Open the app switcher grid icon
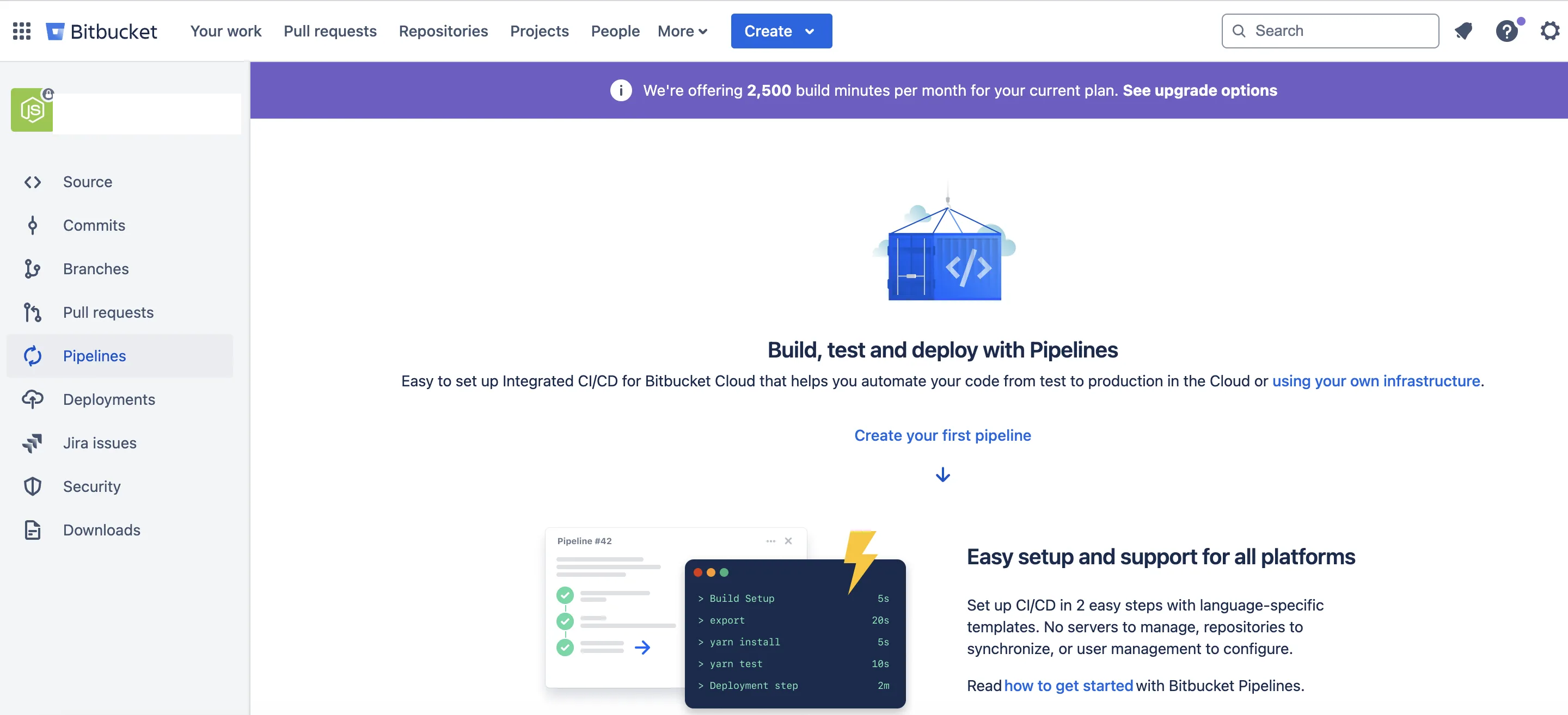Image resolution: width=1568 pixels, height=715 pixels. pos(22,31)
